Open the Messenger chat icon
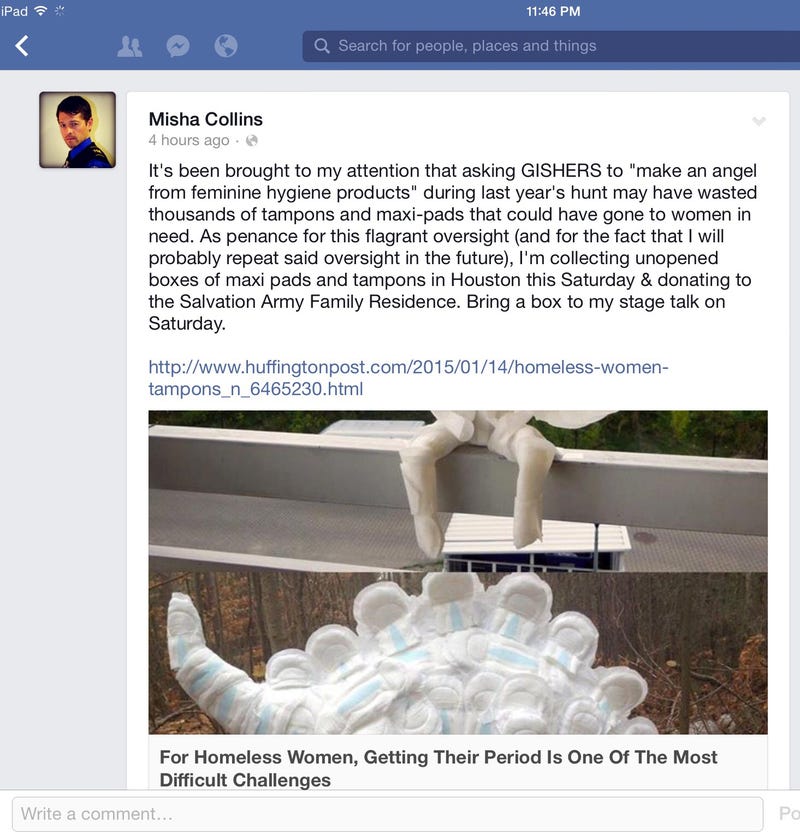Screen dimensions: 800x835 (x=178, y=46)
